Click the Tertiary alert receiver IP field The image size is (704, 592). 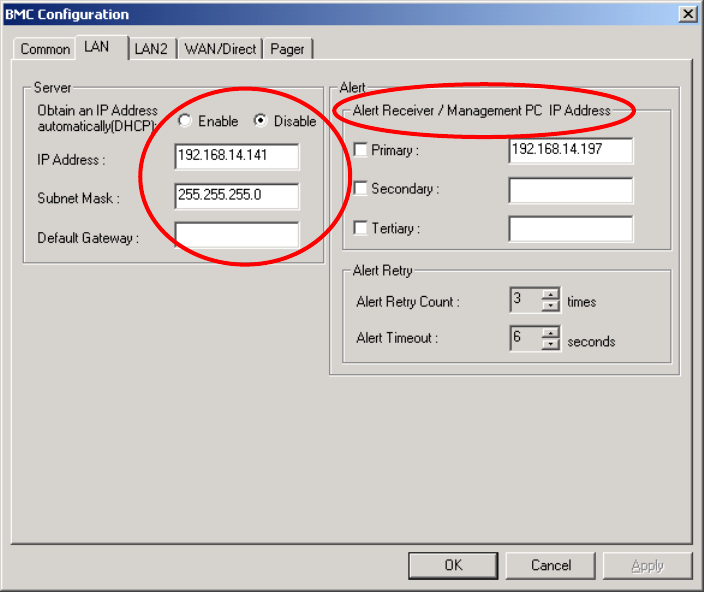(571, 229)
